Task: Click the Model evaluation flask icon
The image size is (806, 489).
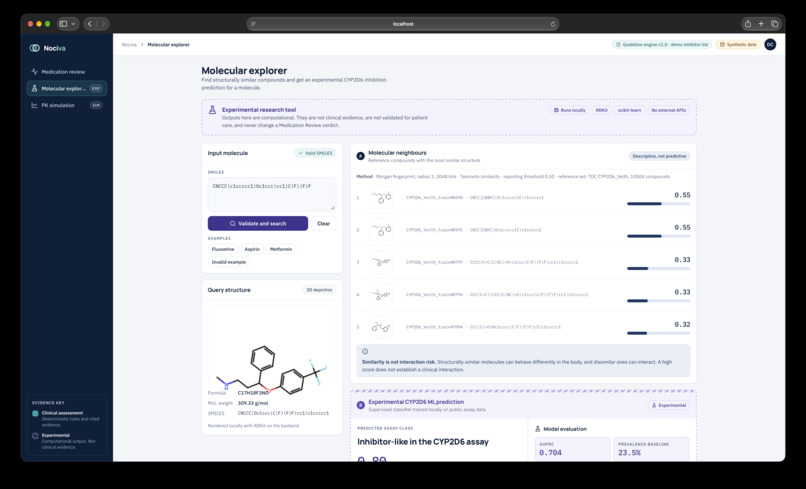Action: [538, 429]
